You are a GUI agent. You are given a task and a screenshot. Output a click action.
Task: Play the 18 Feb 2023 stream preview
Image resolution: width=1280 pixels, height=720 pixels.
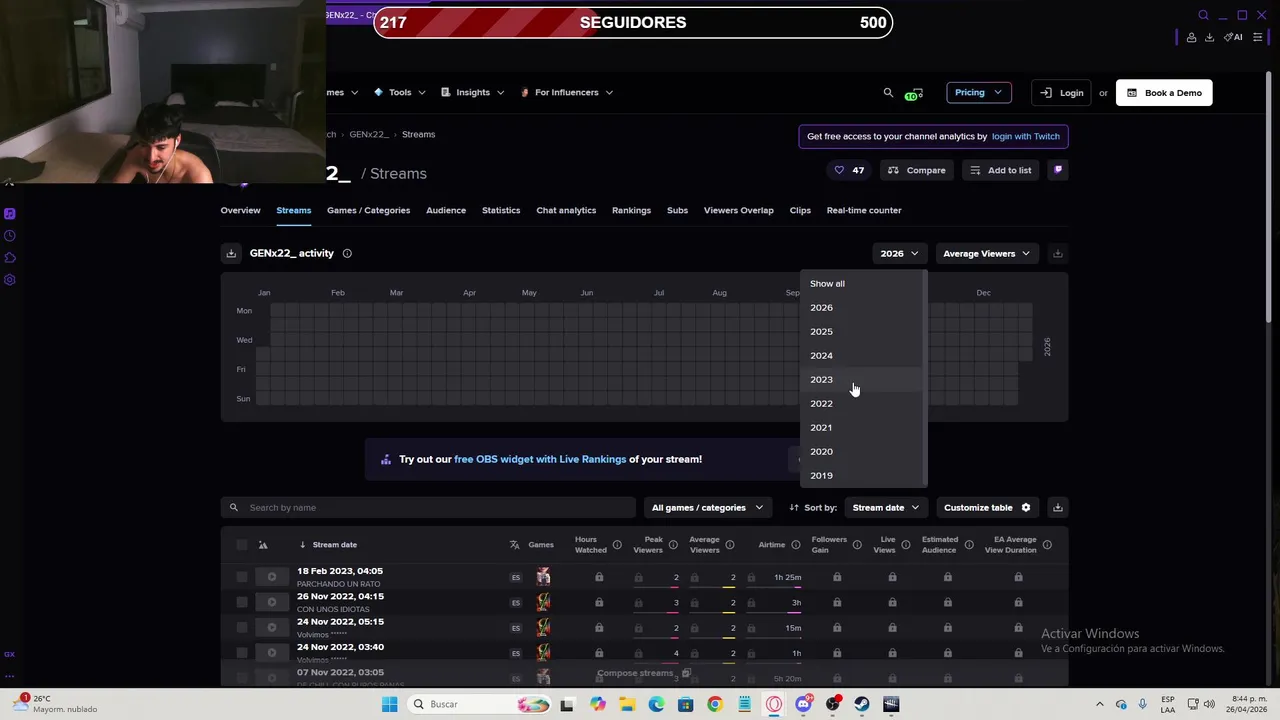coord(271,577)
